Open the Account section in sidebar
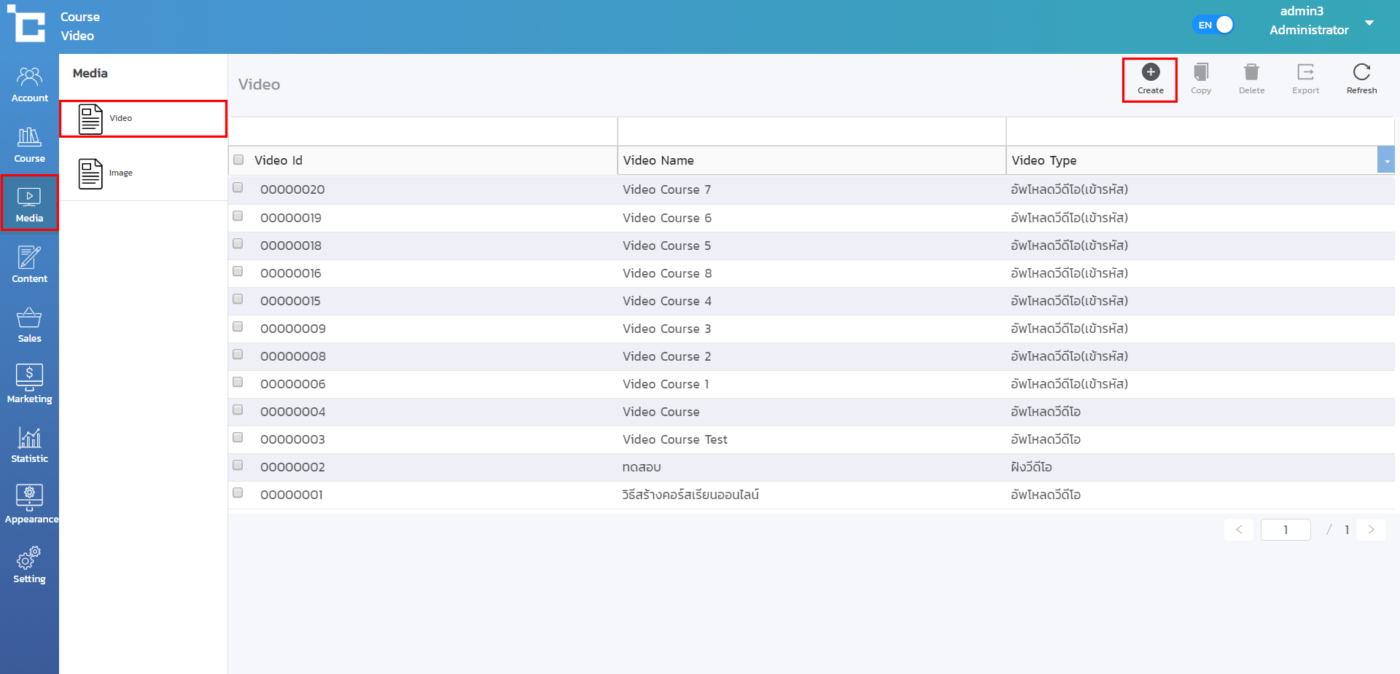The height and width of the screenshot is (674, 1400). tap(29, 84)
